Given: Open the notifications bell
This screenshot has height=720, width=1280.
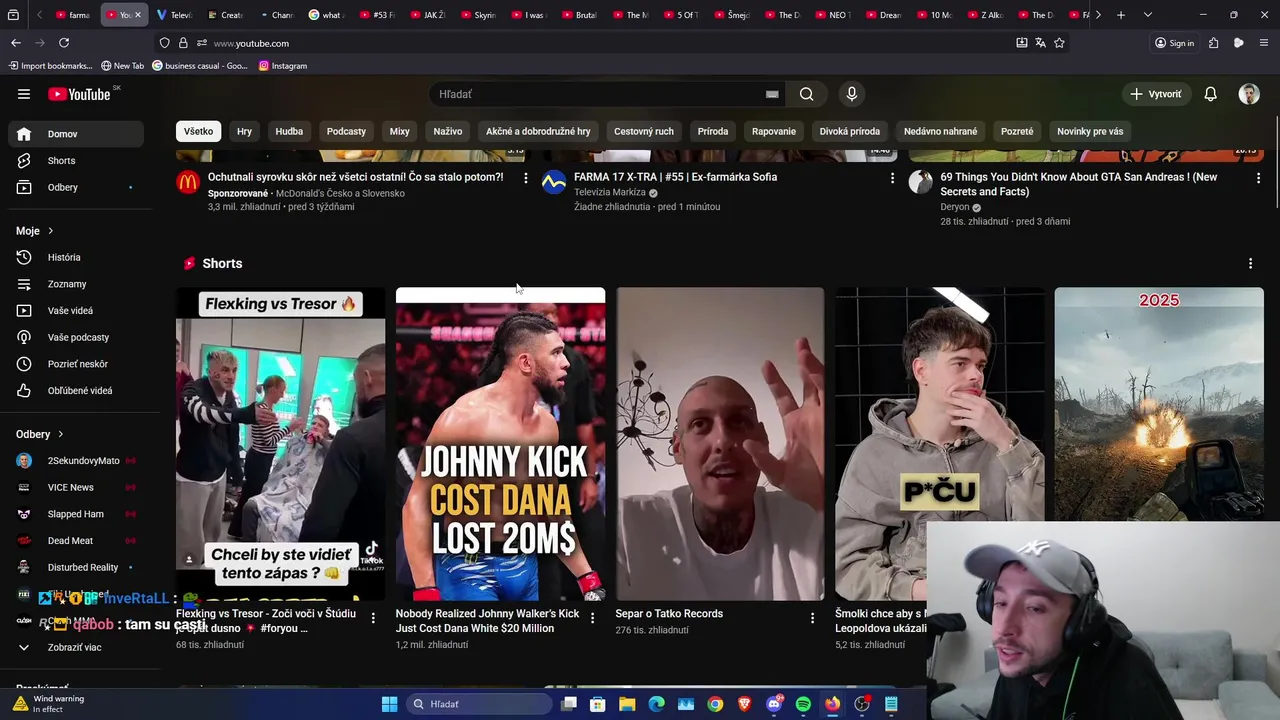Looking at the screenshot, I should pyautogui.click(x=1210, y=94).
